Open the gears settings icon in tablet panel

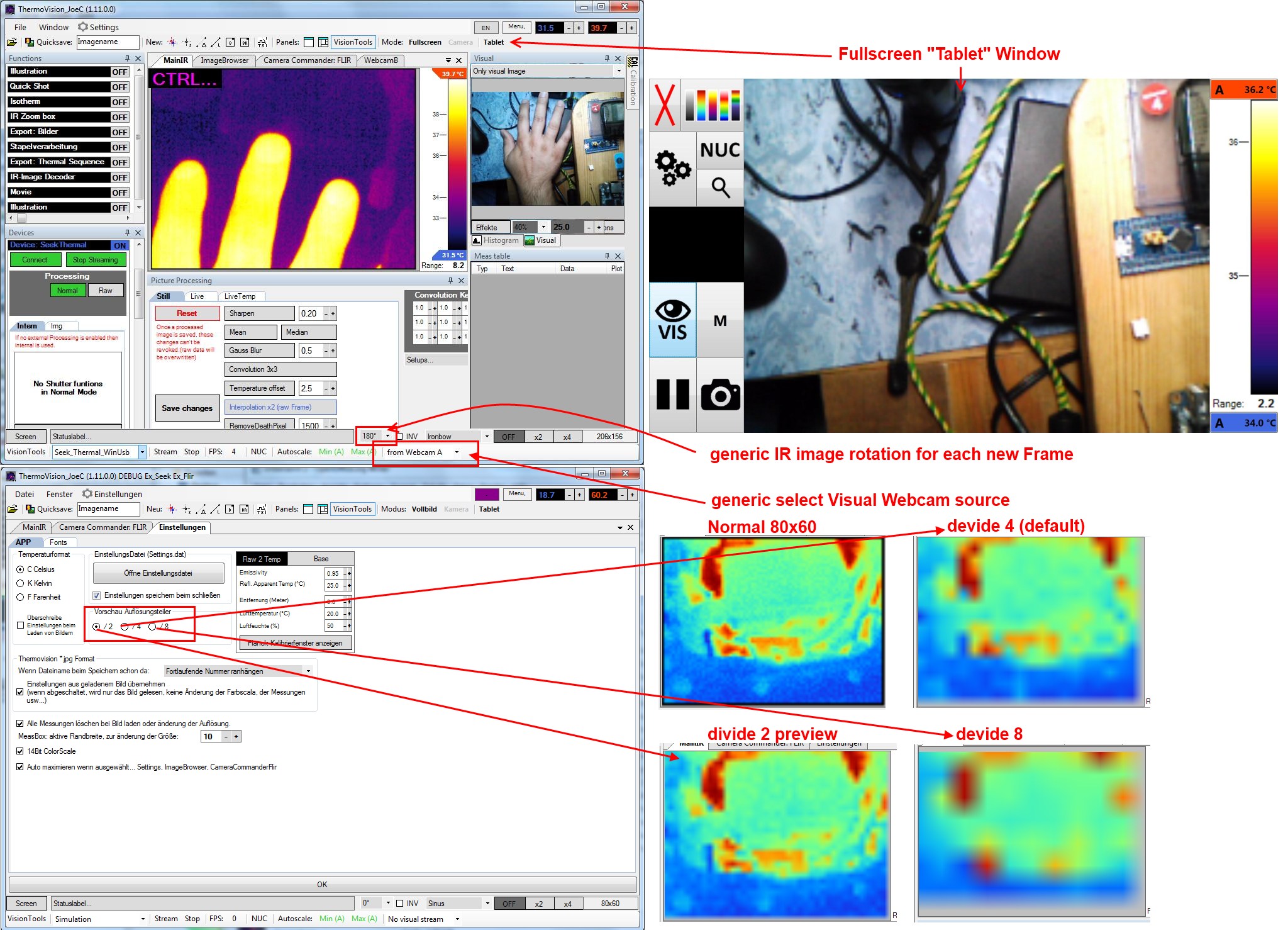click(x=672, y=168)
